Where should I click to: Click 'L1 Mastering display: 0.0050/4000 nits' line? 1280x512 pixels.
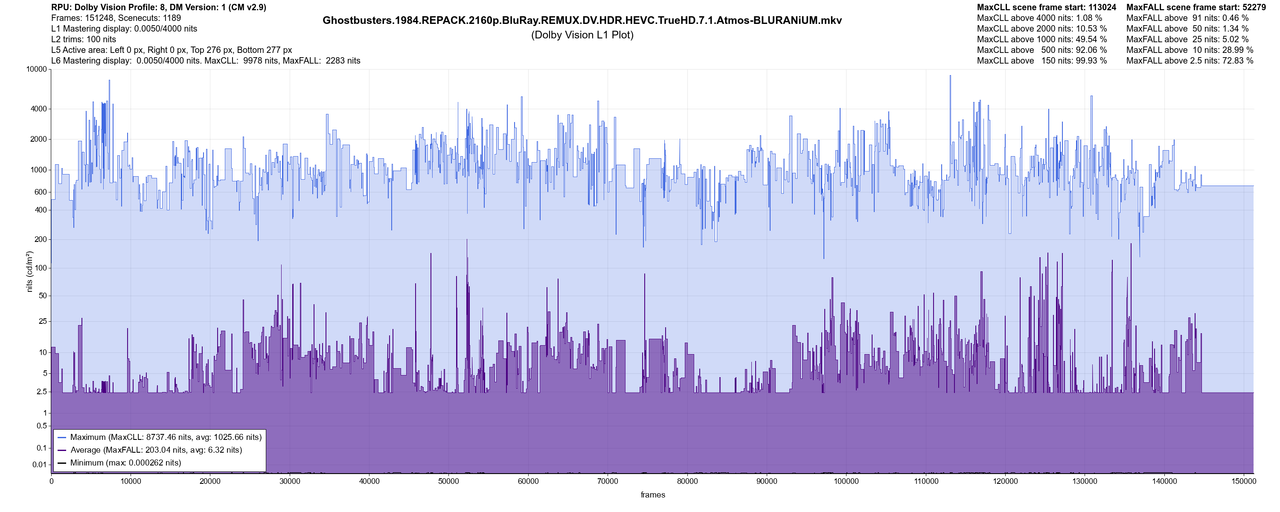(x=124, y=29)
